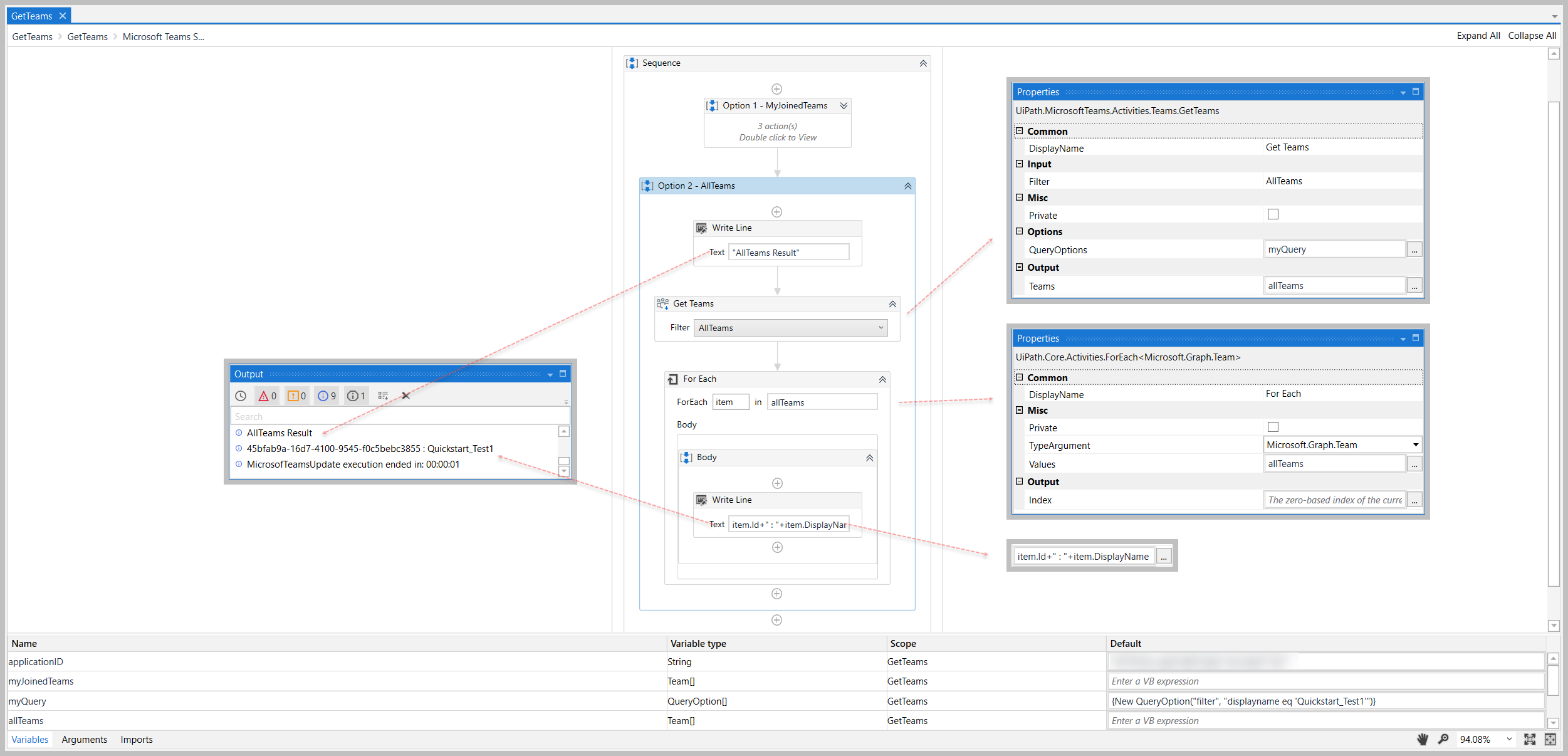This screenshot has width=1568, height=756.
Task: Switch to the Imports tab
Action: coord(137,740)
